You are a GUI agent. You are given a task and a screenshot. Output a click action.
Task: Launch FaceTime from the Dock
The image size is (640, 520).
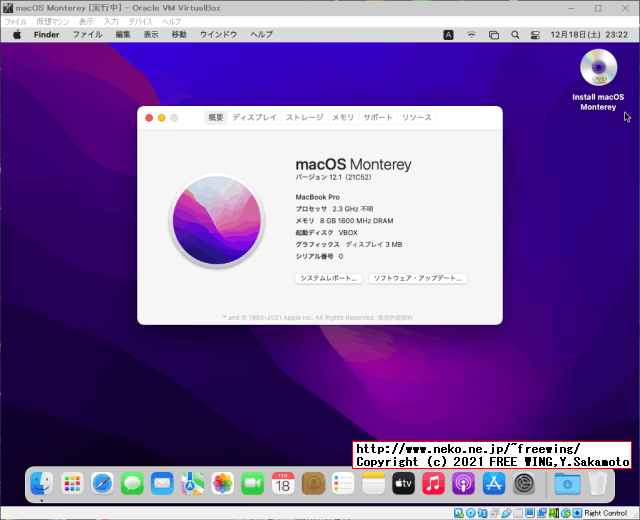tap(253, 484)
